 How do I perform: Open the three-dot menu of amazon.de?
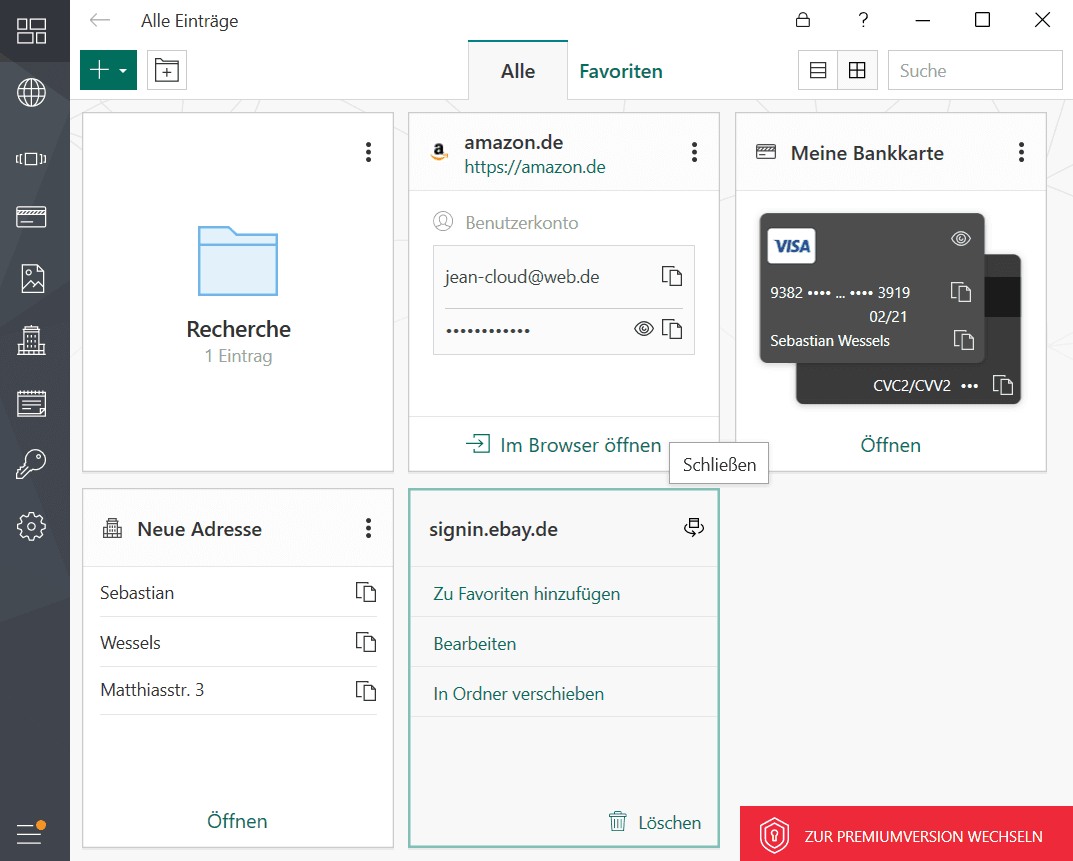click(694, 152)
